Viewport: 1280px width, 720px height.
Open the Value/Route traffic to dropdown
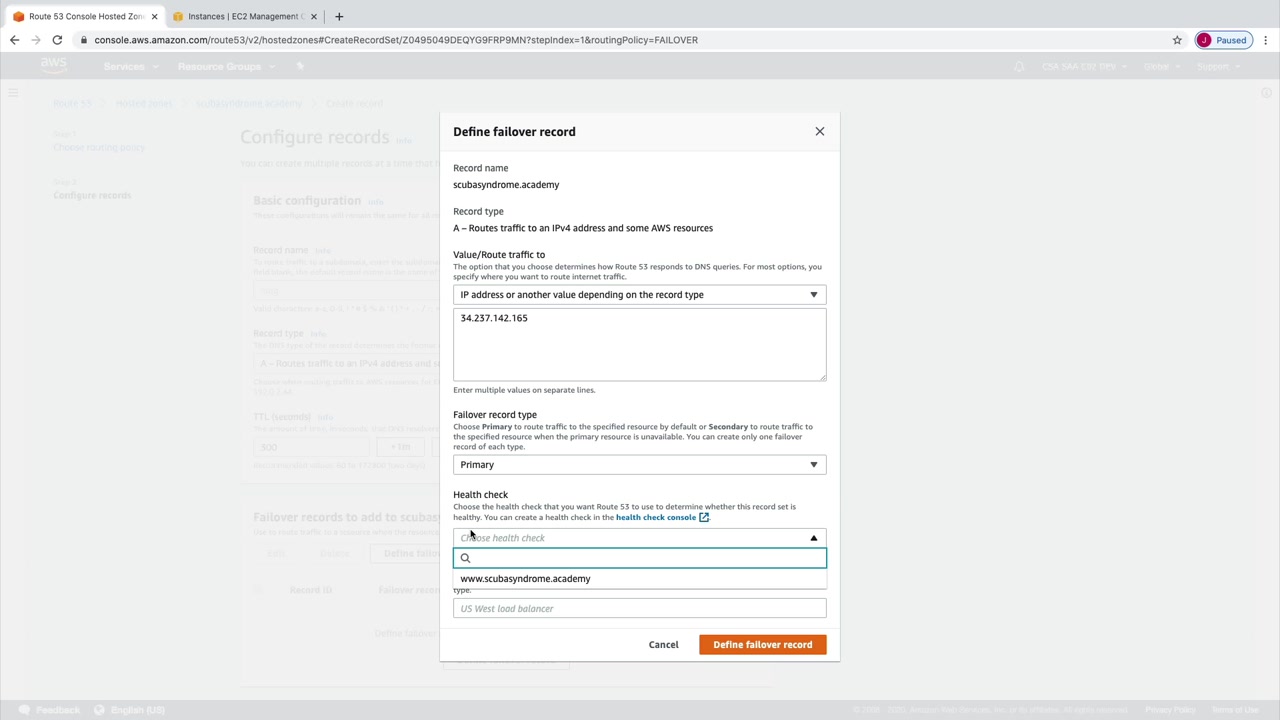point(640,295)
